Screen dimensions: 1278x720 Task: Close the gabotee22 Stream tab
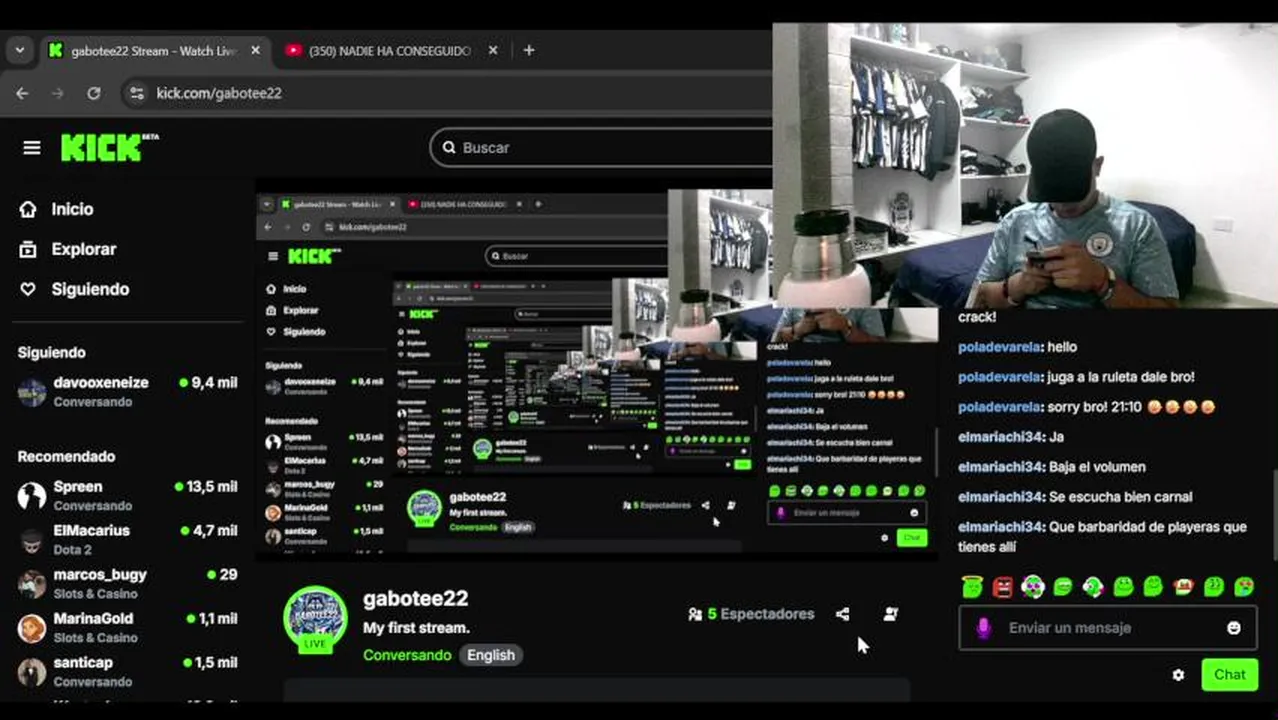pyautogui.click(x=255, y=50)
